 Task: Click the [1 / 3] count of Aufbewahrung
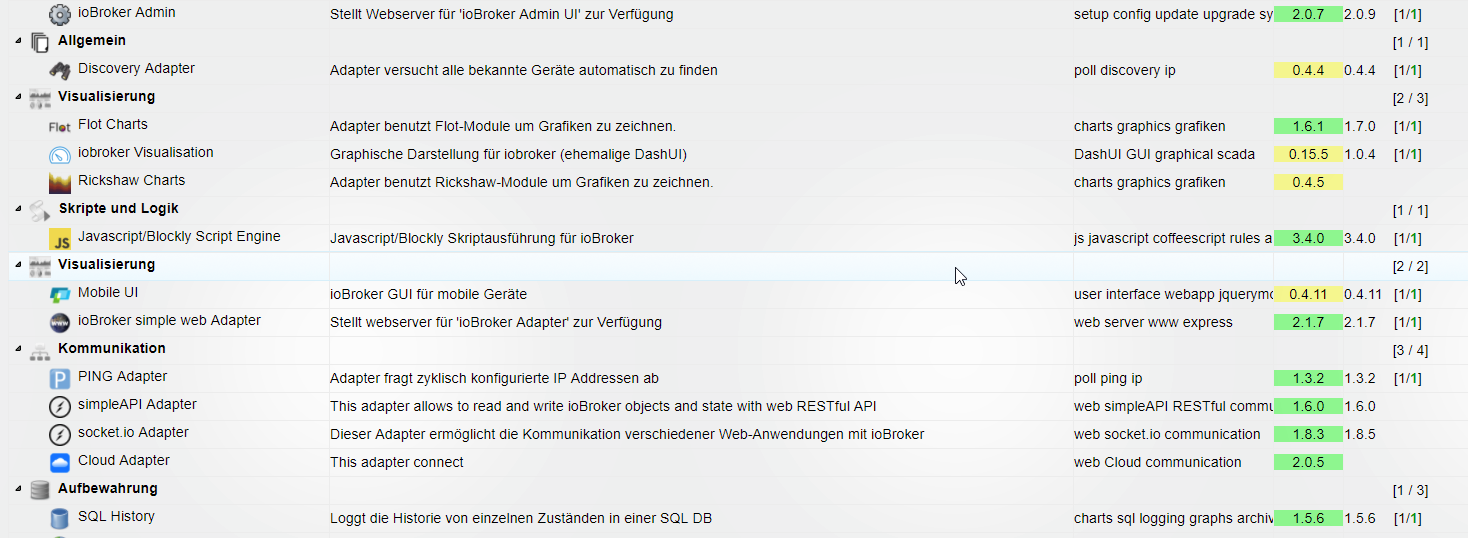click(1410, 490)
